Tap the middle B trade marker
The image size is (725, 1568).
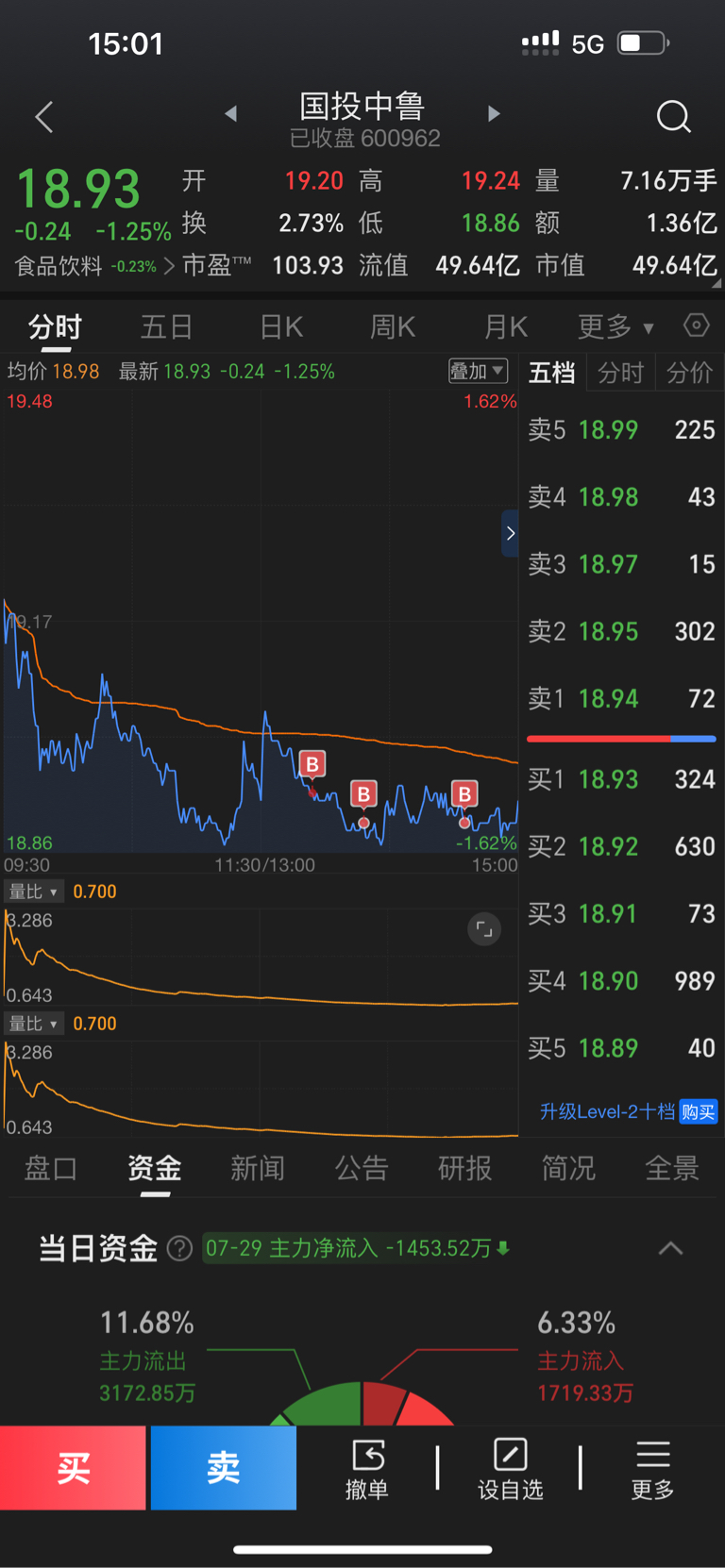tap(363, 794)
